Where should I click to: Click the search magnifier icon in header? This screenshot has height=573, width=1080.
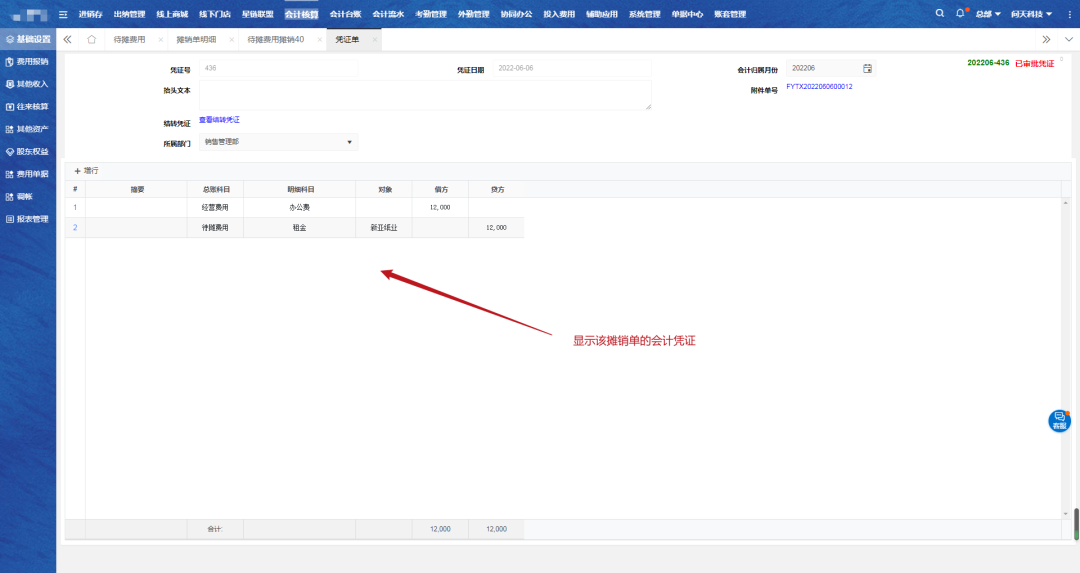pos(939,14)
